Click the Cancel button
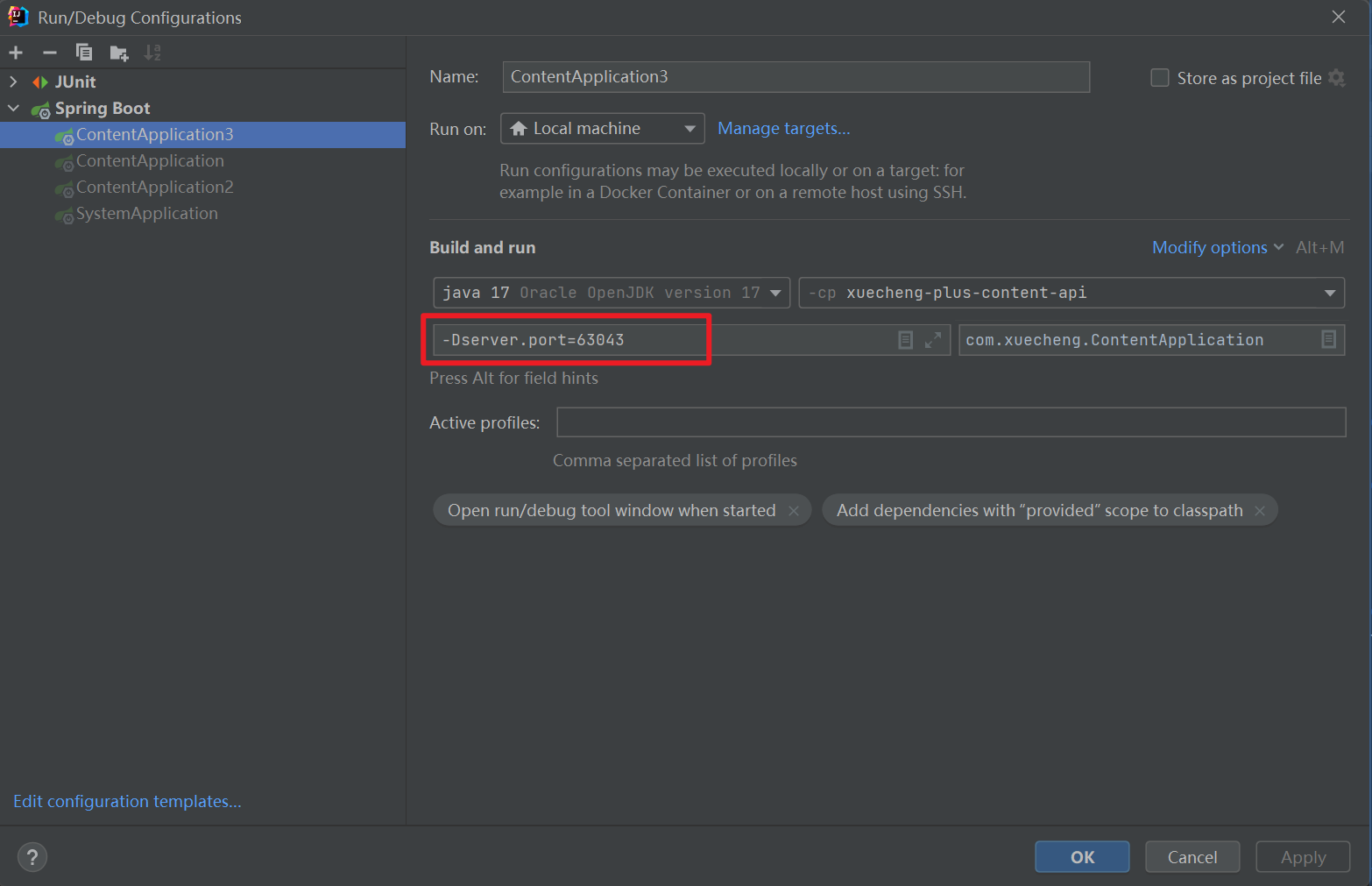1372x886 pixels. (1192, 857)
